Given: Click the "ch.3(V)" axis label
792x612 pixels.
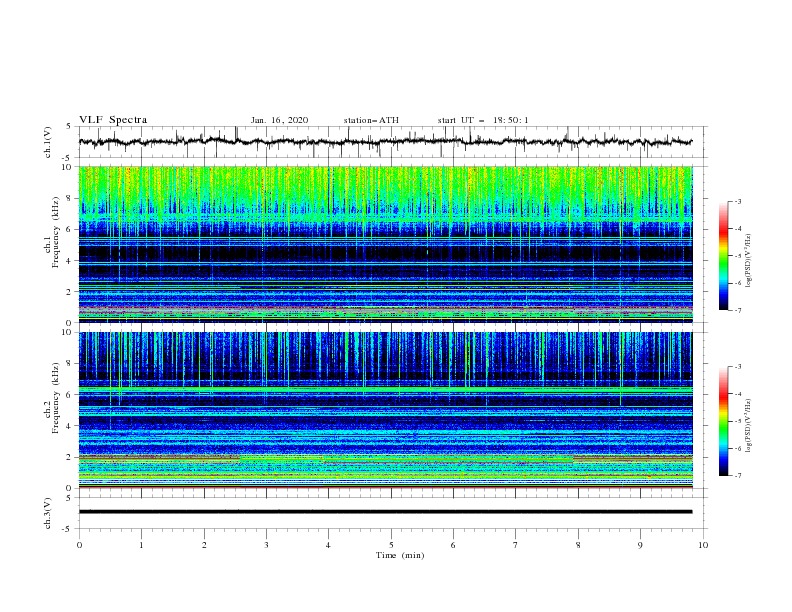Looking at the screenshot, I should [48, 513].
